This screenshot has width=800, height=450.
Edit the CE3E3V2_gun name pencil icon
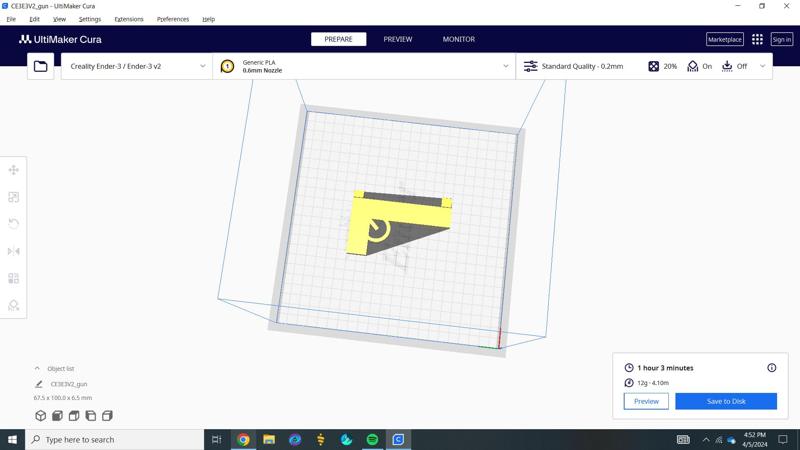pyautogui.click(x=39, y=384)
